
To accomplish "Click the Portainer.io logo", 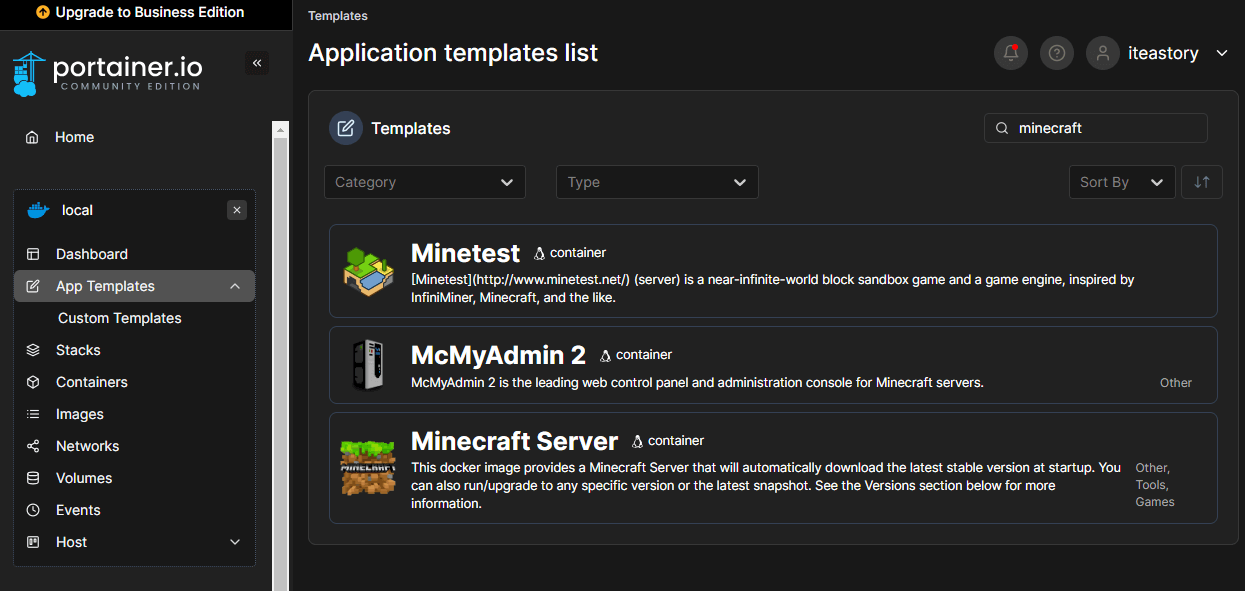I will click(x=107, y=72).
